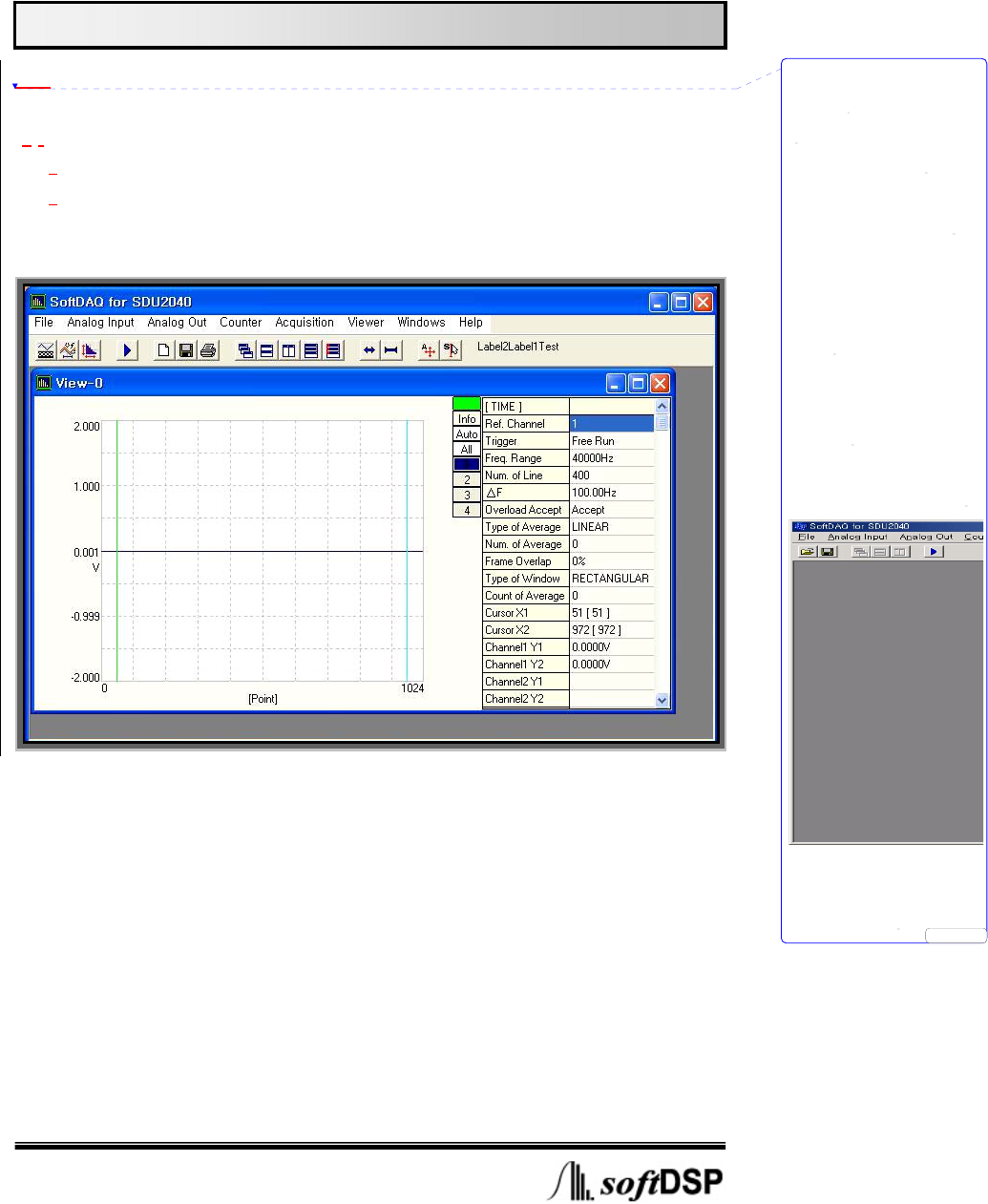Screen dimensions: 988x1204
Task: Open the Counter menu
Action: (x=241, y=323)
